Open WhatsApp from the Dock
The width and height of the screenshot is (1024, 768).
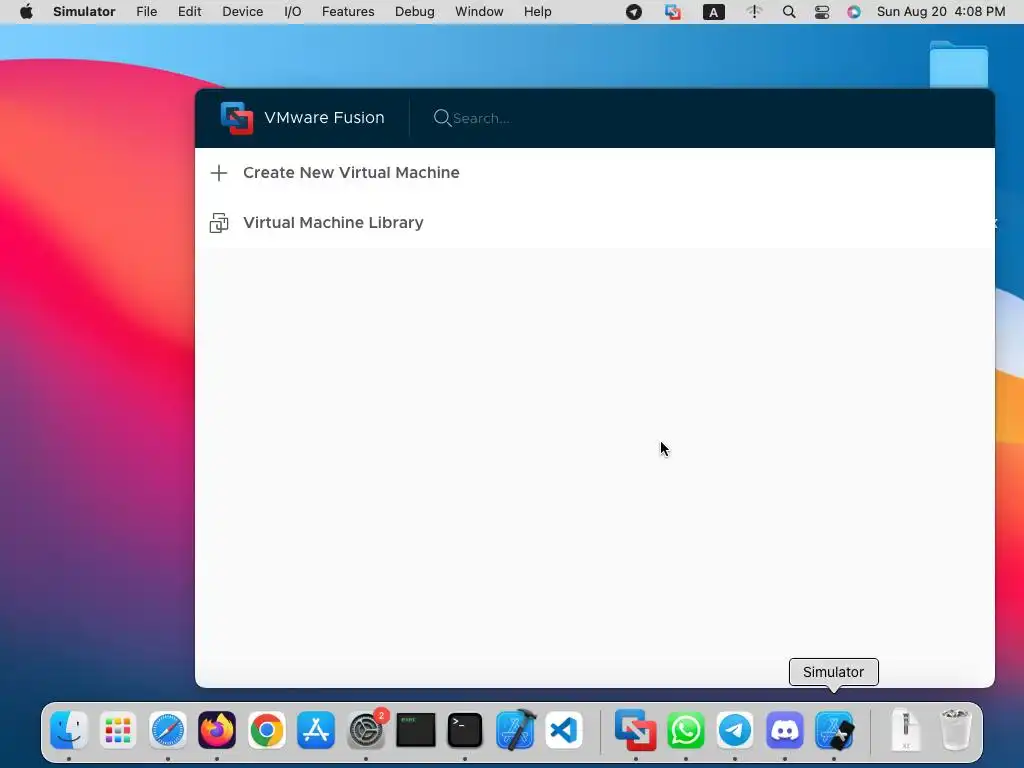[x=686, y=730]
